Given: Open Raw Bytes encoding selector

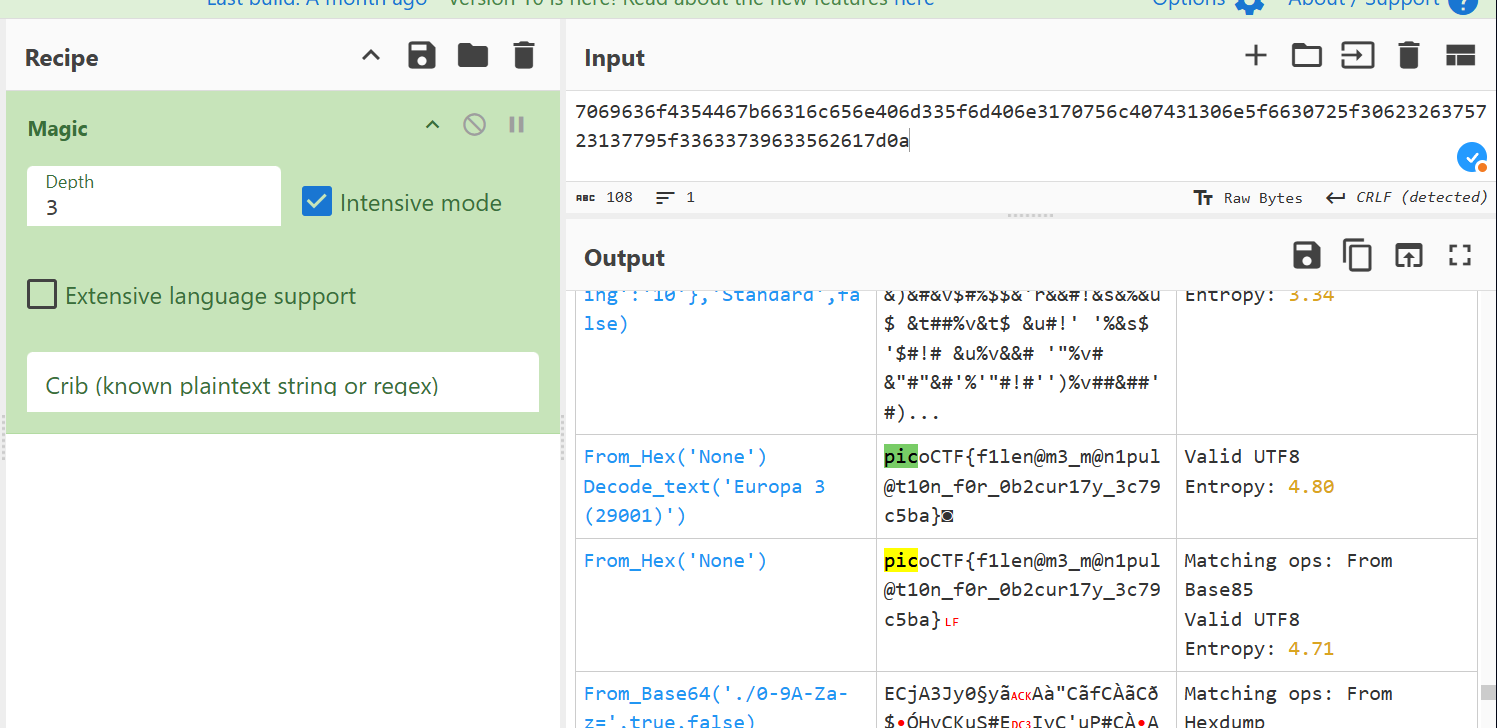Looking at the screenshot, I should 1249,198.
